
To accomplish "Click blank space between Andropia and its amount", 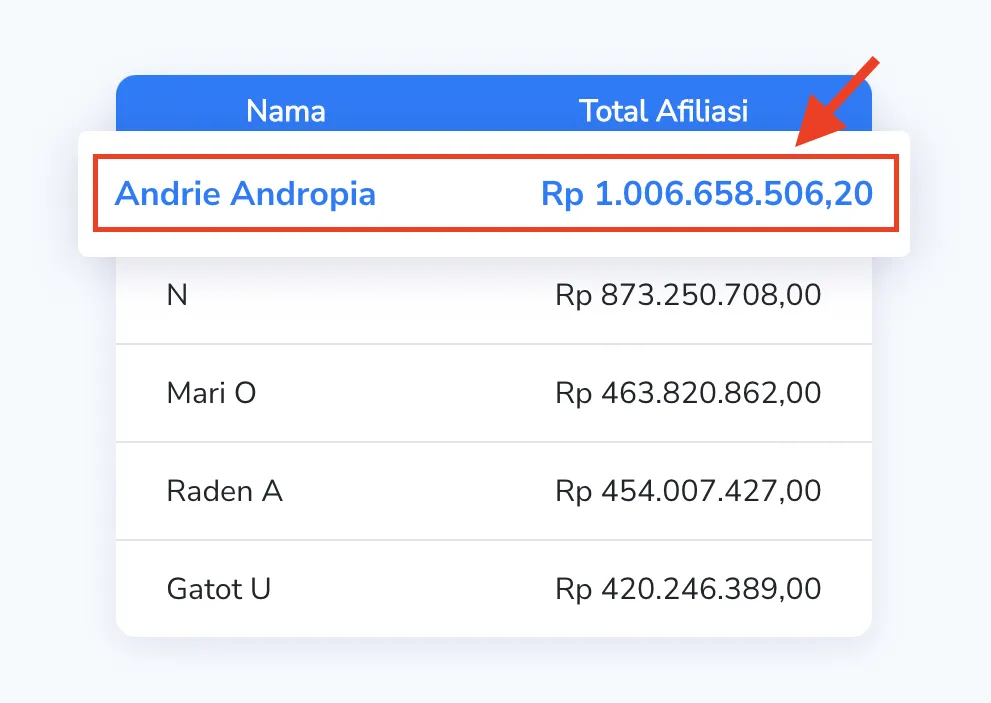I will (458, 193).
